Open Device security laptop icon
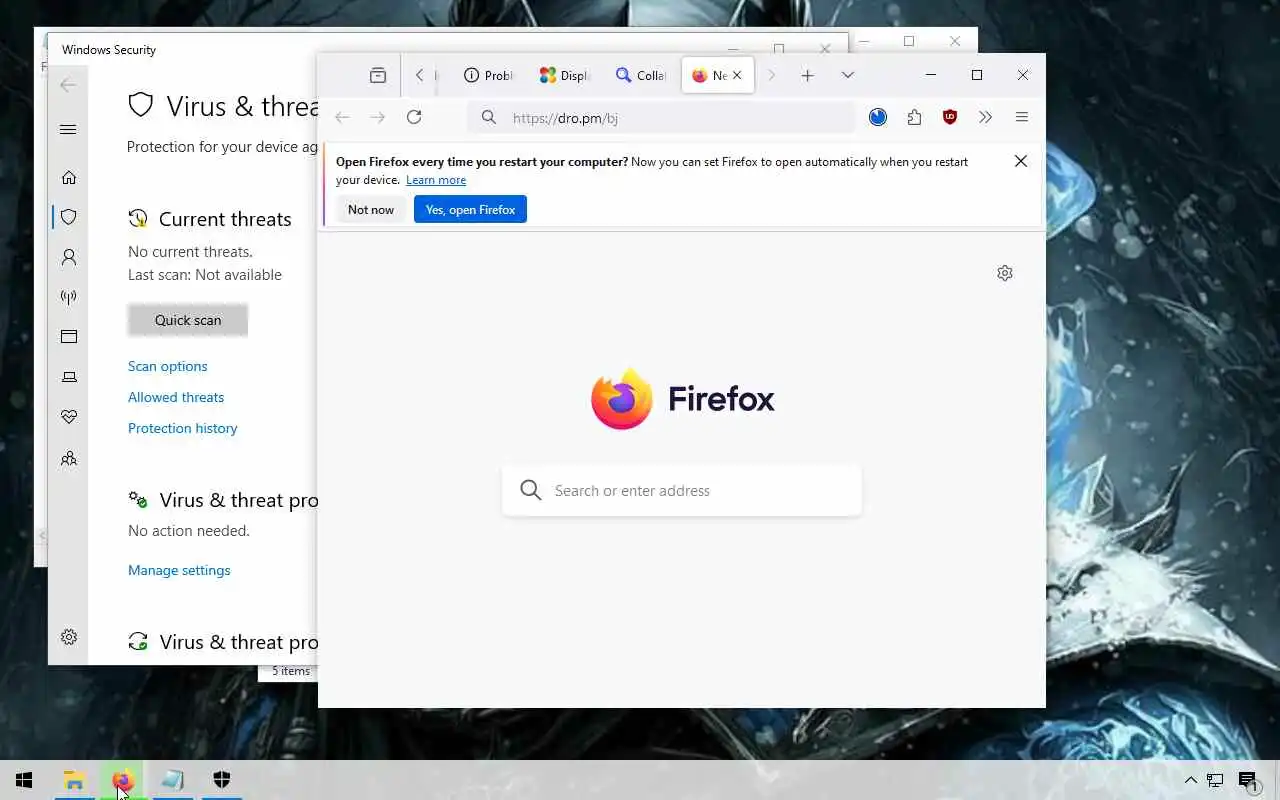 click(x=69, y=377)
